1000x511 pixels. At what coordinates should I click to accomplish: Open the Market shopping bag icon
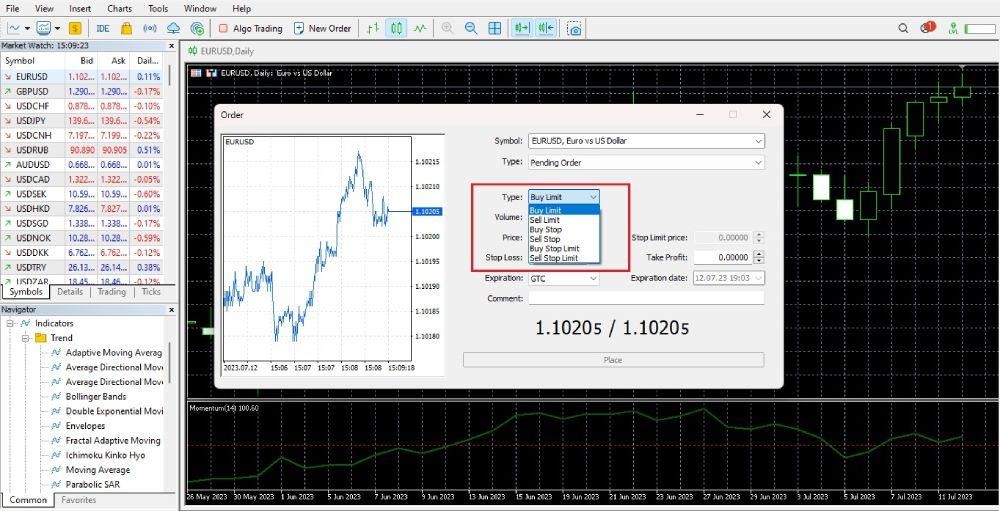pyautogui.click(x=127, y=28)
